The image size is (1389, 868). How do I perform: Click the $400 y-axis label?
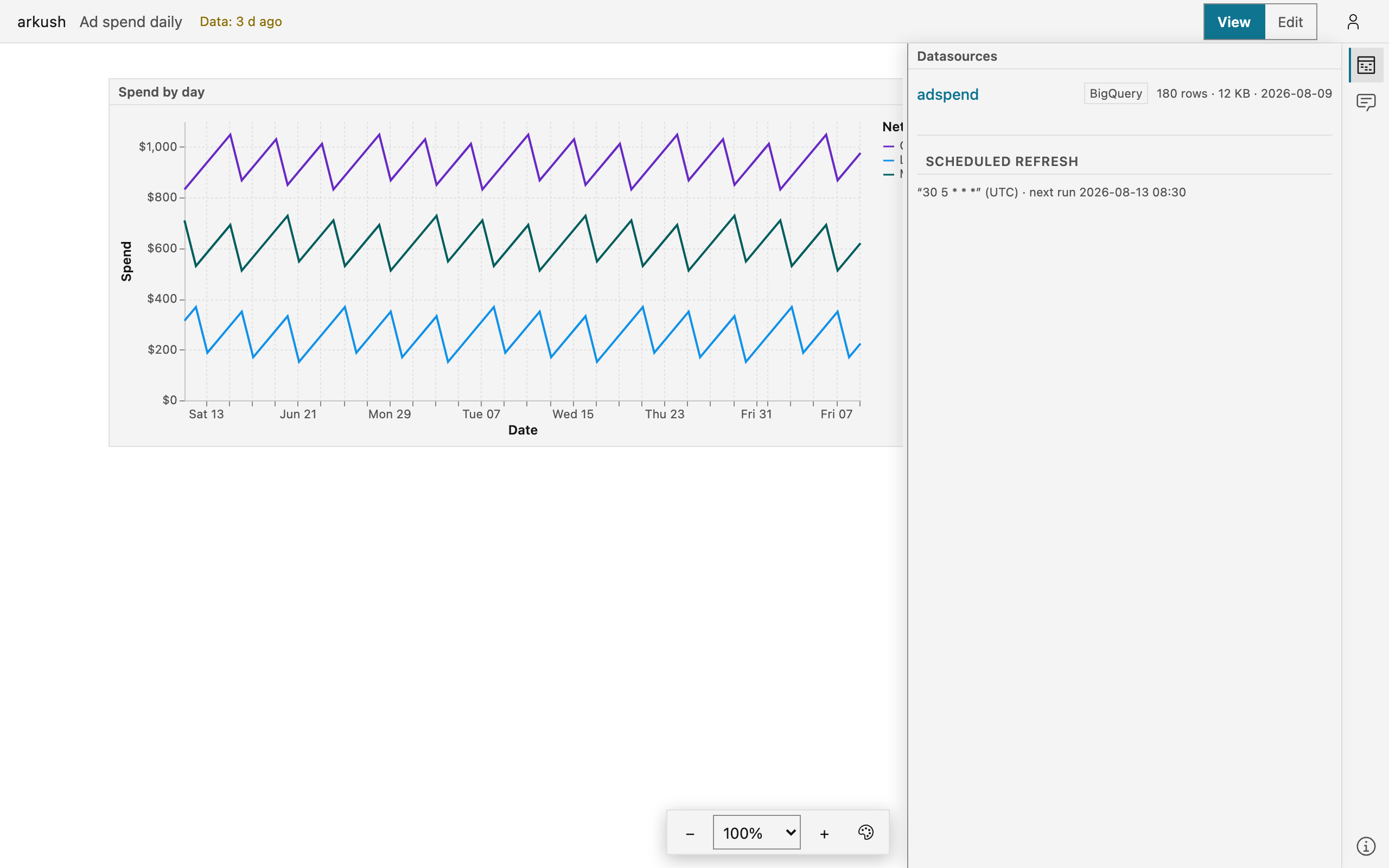click(x=162, y=298)
